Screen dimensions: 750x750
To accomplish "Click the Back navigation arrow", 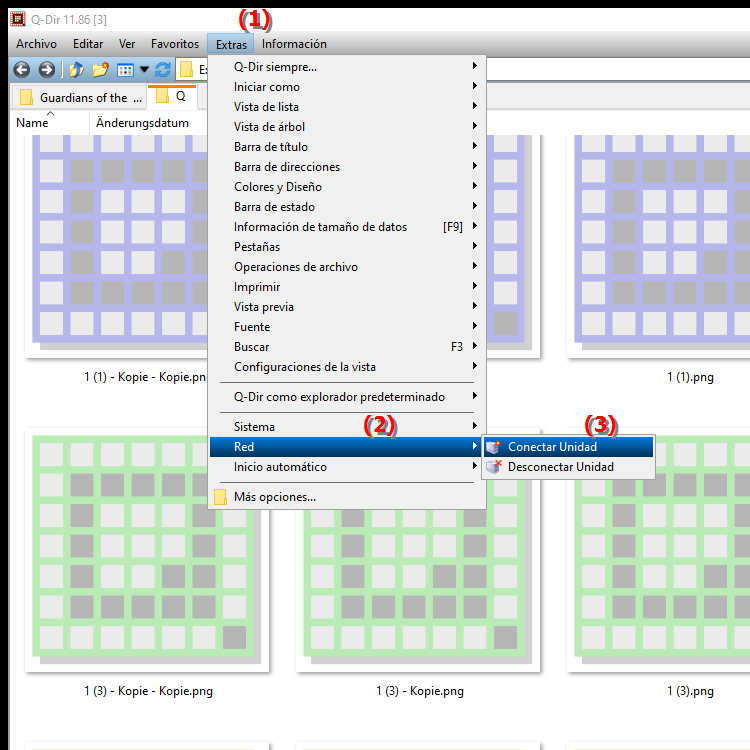I will pyautogui.click(x=22, y=70).
